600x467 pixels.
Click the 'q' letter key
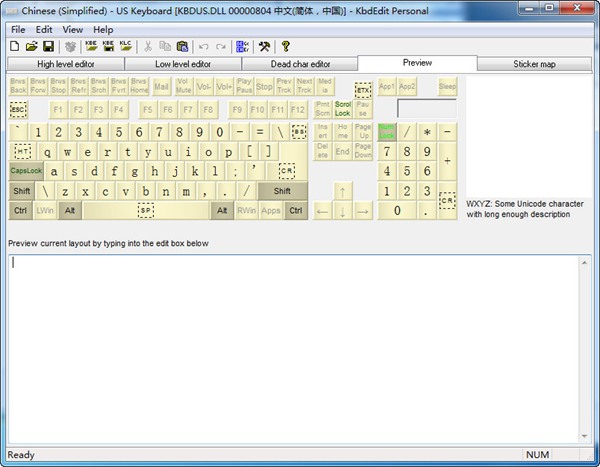tap(47, 152)
